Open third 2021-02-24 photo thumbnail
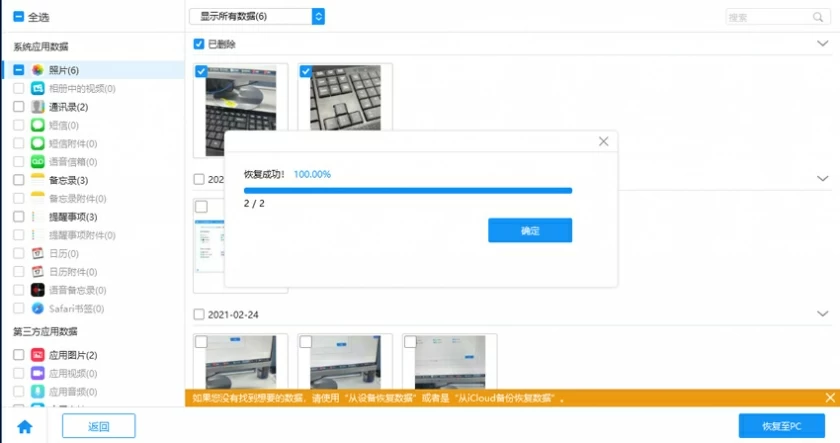Screen dimensions: 840x443 (450, 362)
